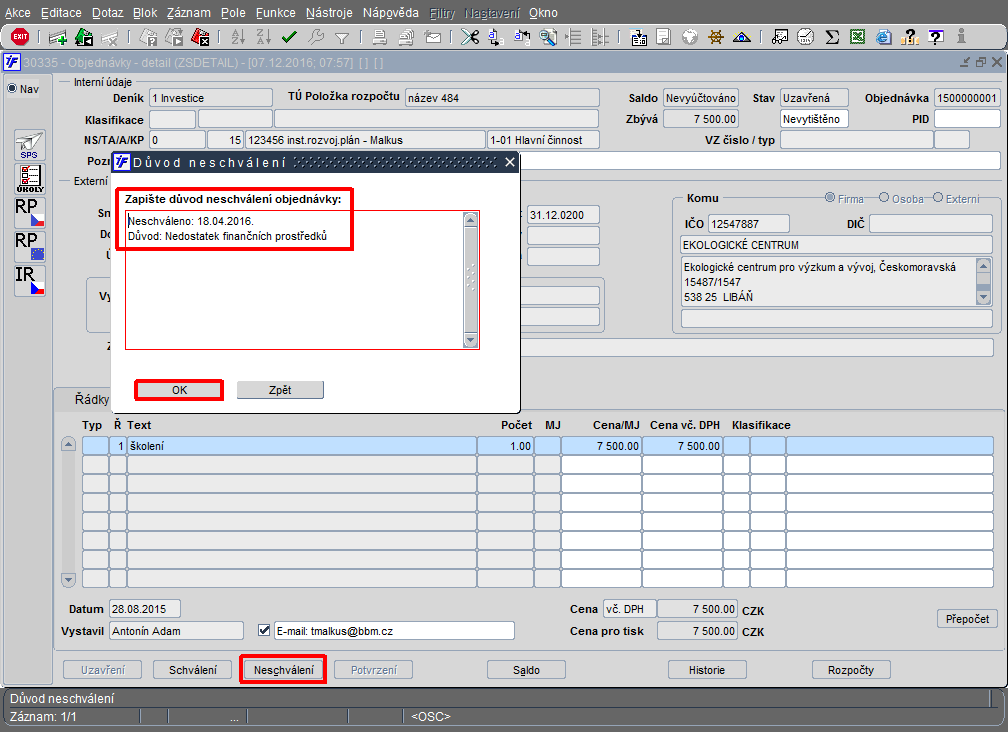
Task: Click the red EXIT stop-sign icon
Action: tap(20, 37)
